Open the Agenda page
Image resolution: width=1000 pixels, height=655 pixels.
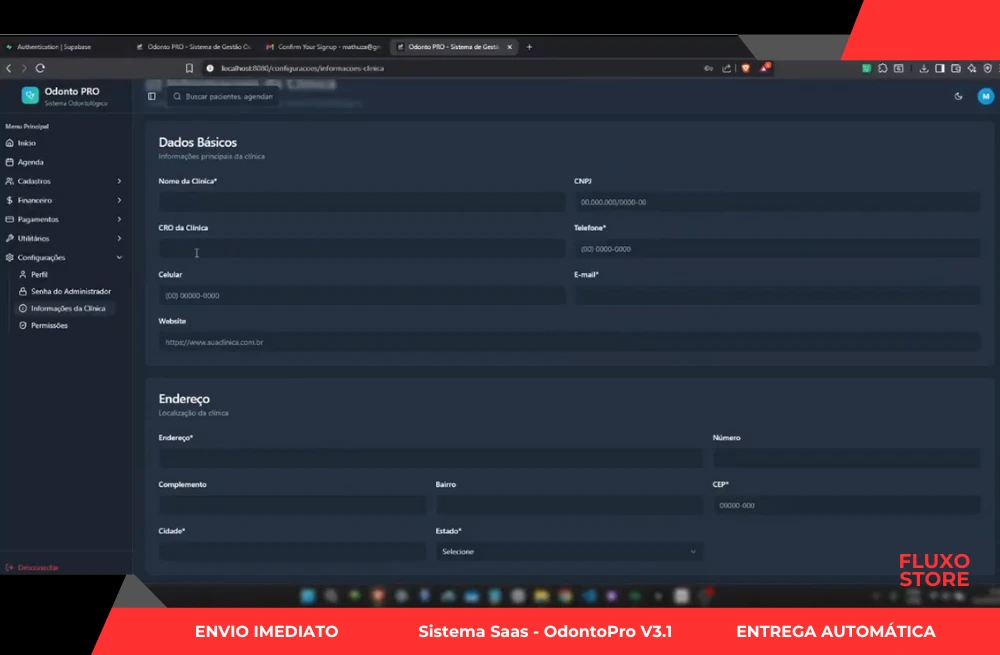[x=30, y=162]
